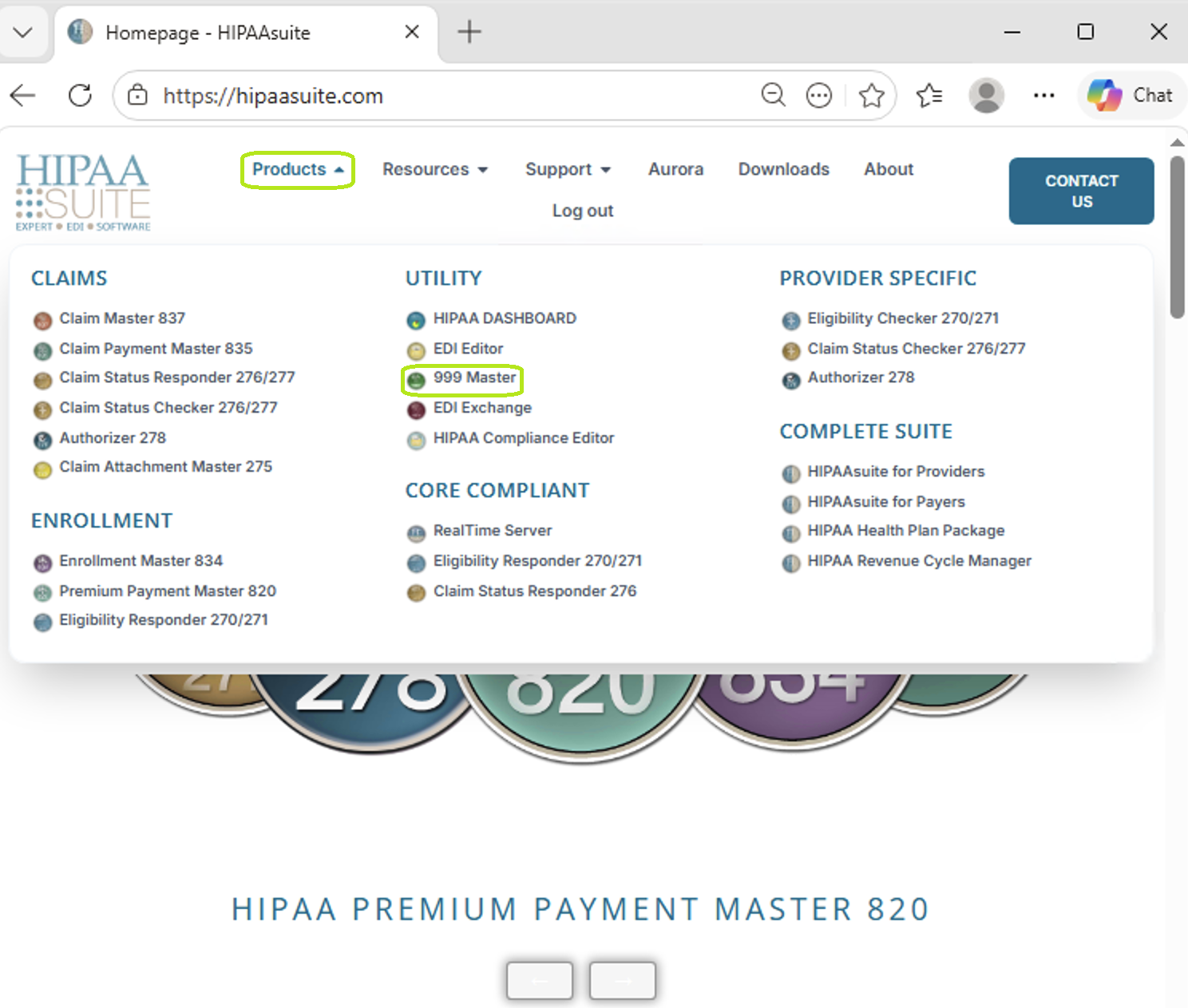Expand the Resources dropdown menu
This screenshot has width=1188, height=1008.
click(x=435, y=169)
